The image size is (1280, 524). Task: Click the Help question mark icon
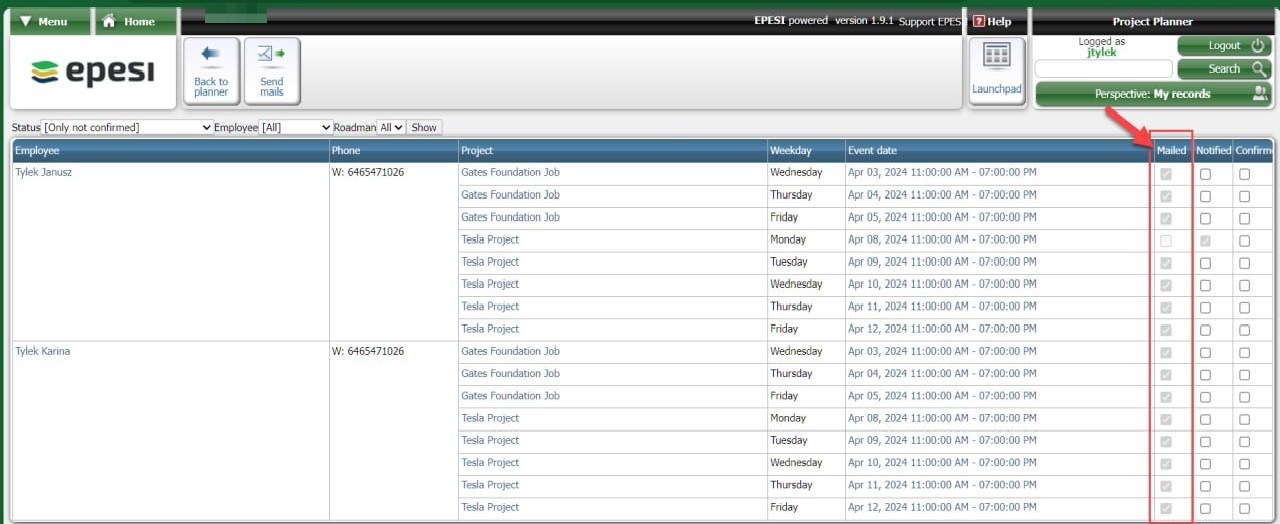pos(979,21)
